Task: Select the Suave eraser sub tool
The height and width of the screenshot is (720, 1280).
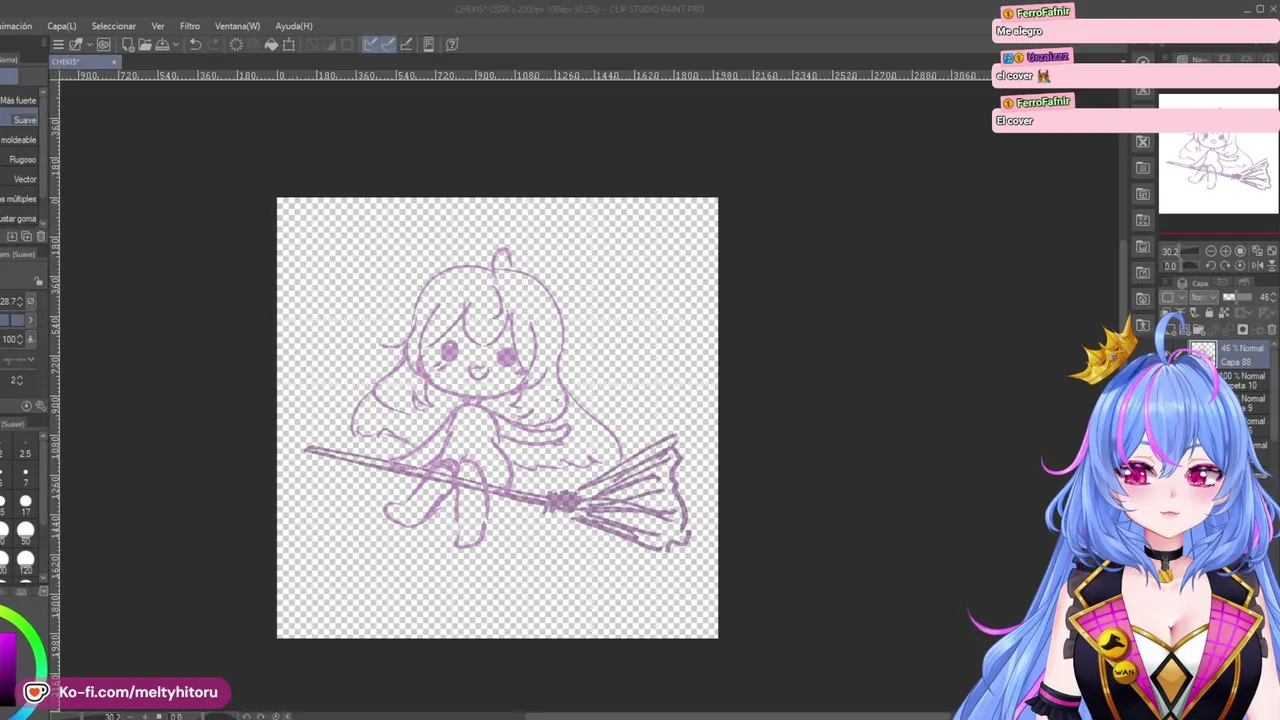Action: tap(19, 120)
